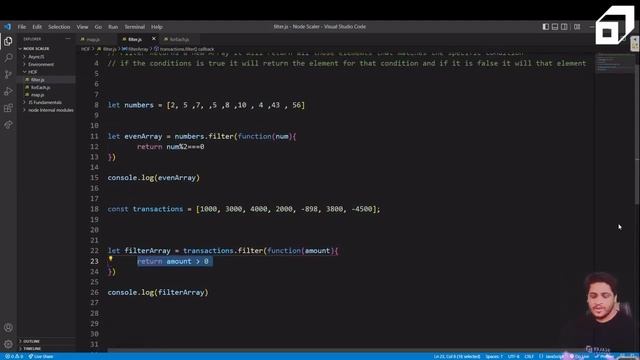
Task: Toggle the secondary side bar layout button
Action: tap(564, 27)
